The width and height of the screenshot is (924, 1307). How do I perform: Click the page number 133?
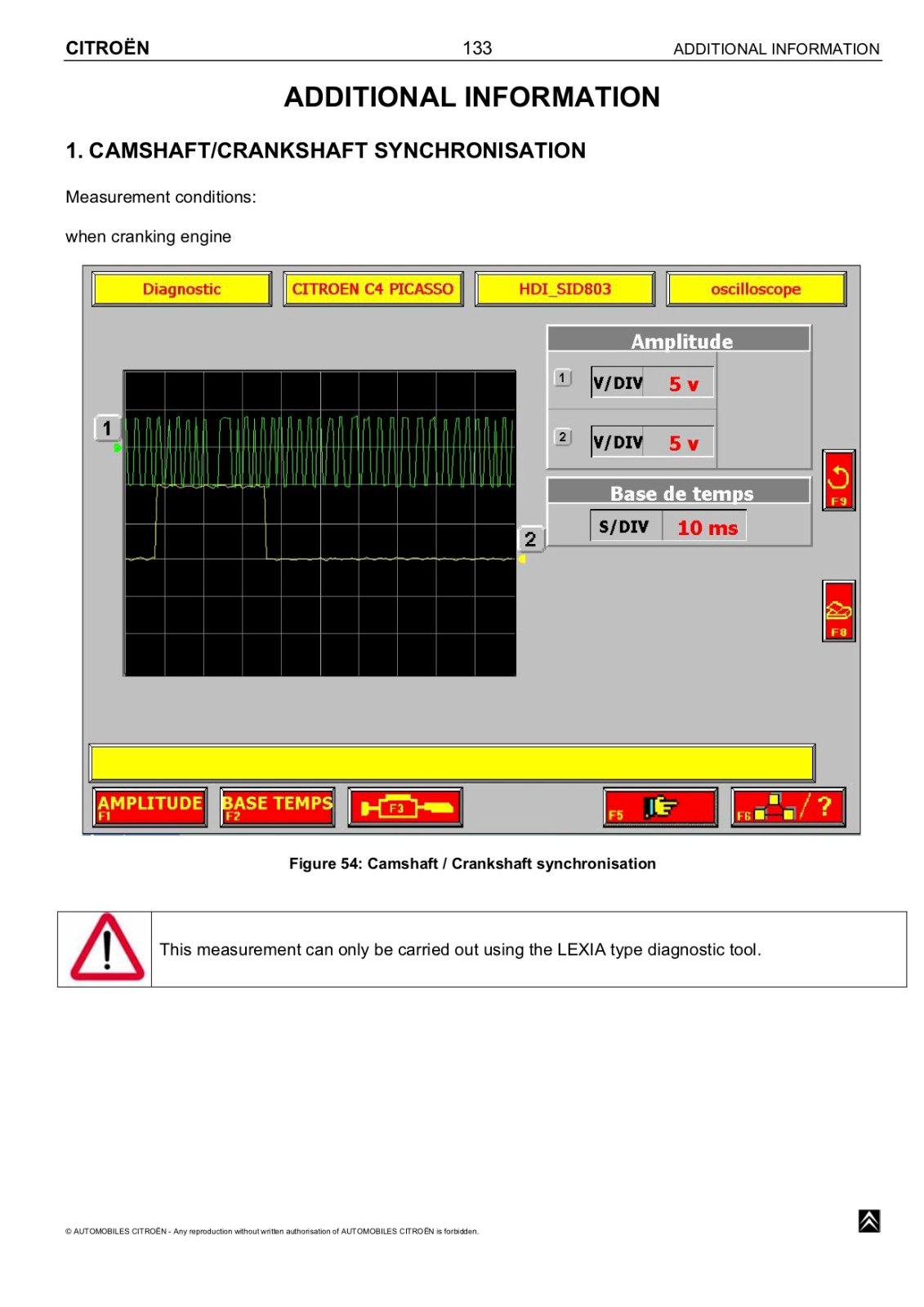coord(477,48)
